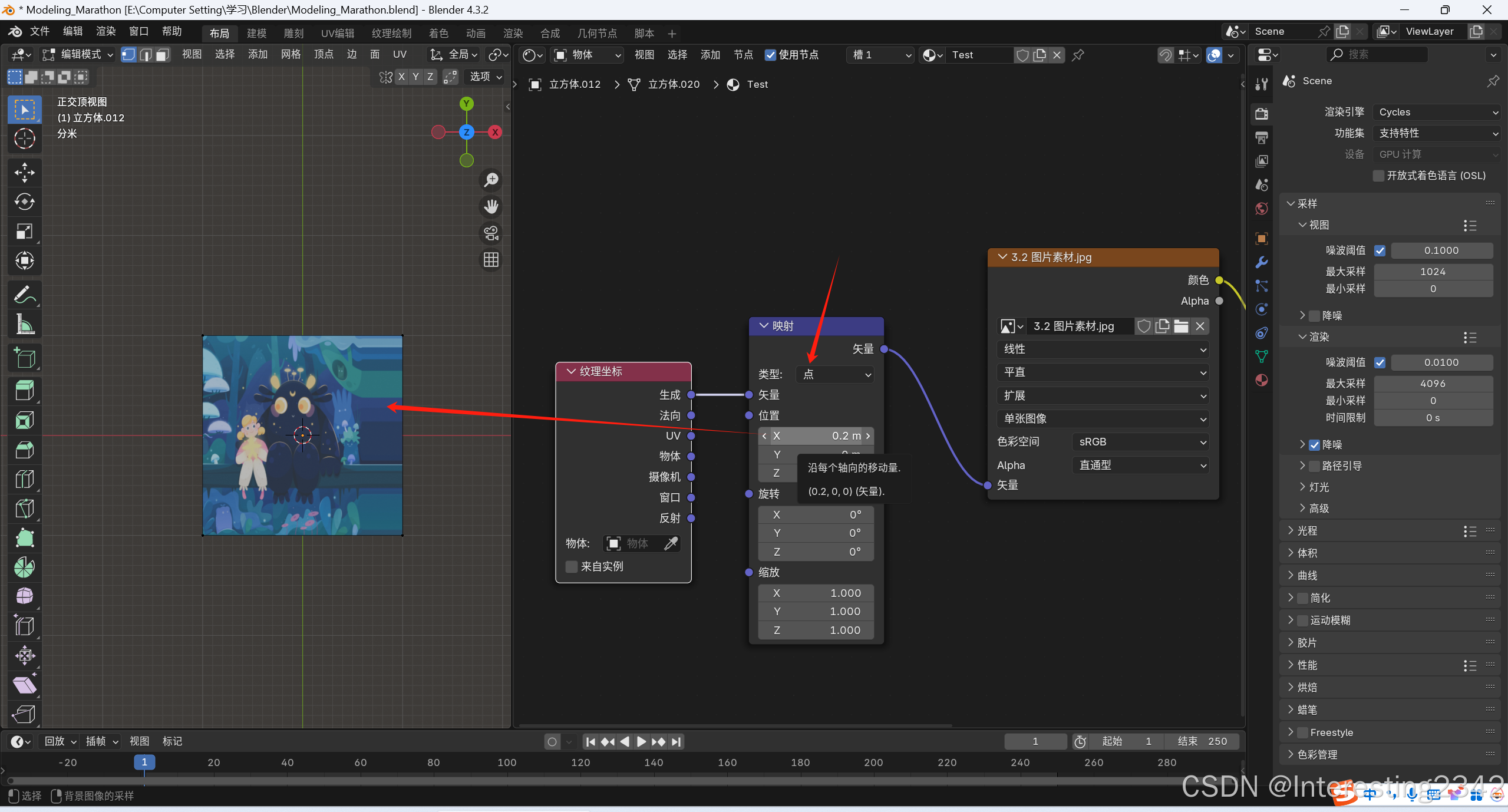Open the 文件 menu
The image size is (1508, 812).
point(39,31)
